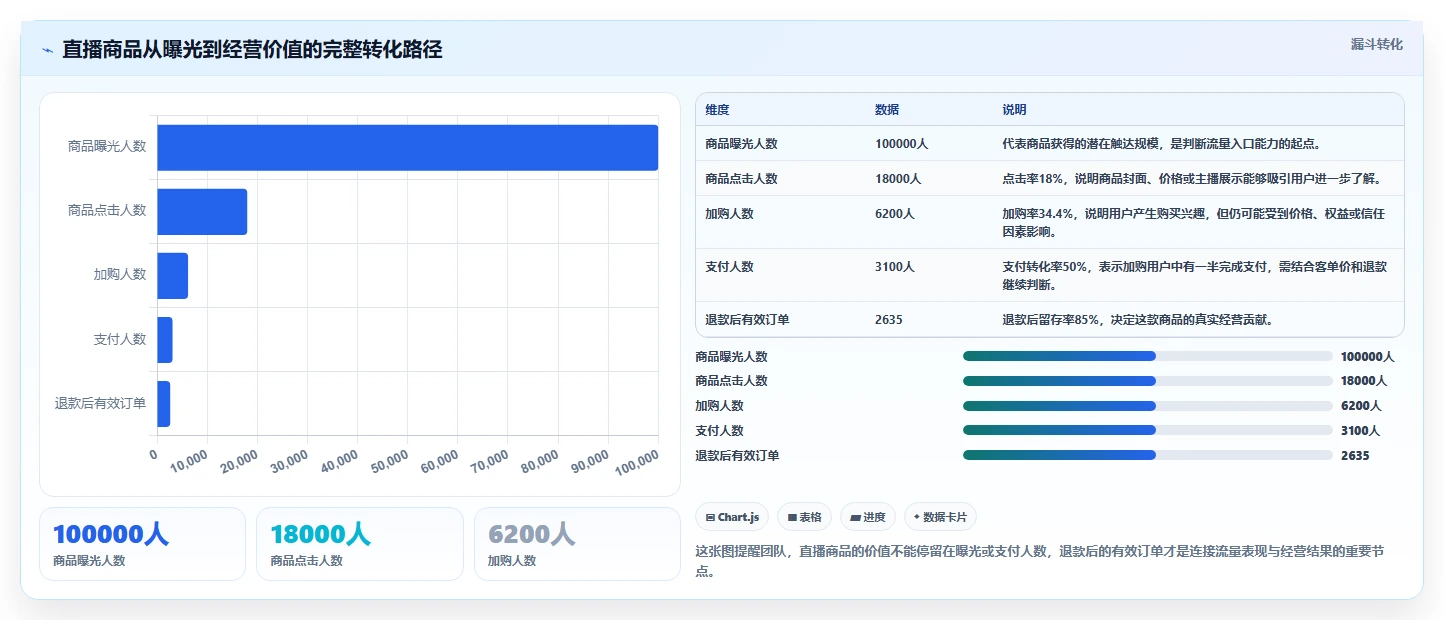
Task: Click the 支付人数 progress bar
Action: click(x=1147, y=430)
